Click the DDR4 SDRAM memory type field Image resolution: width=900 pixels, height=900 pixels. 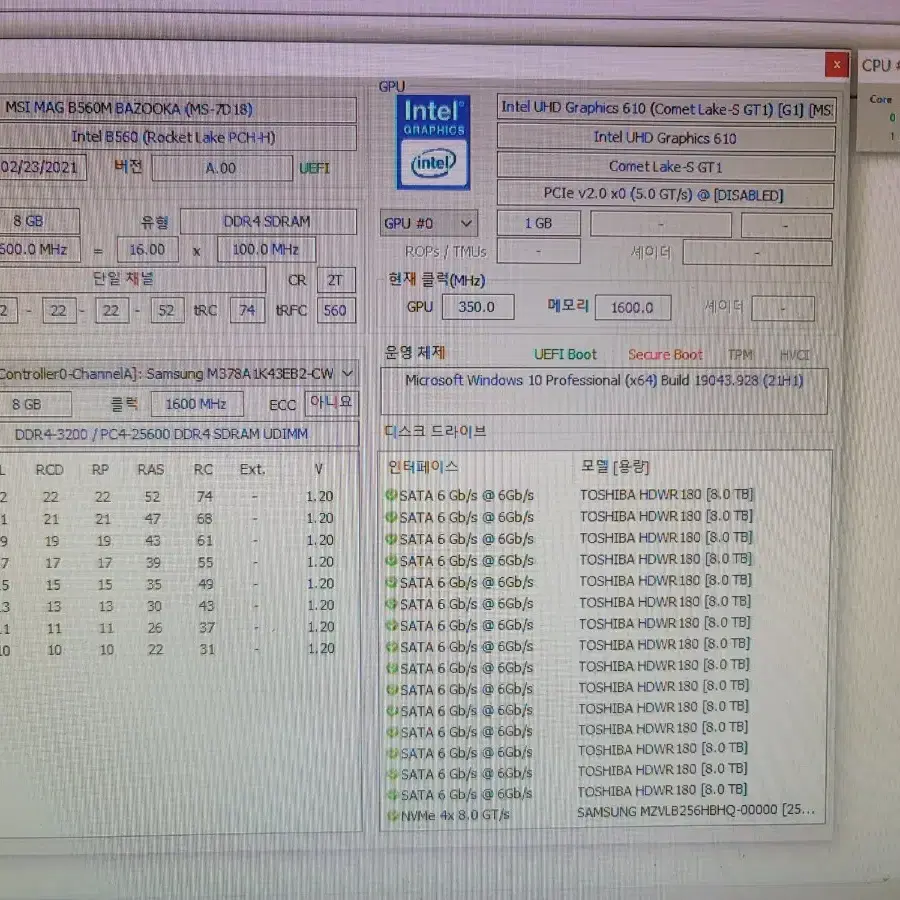coord(267,222)
